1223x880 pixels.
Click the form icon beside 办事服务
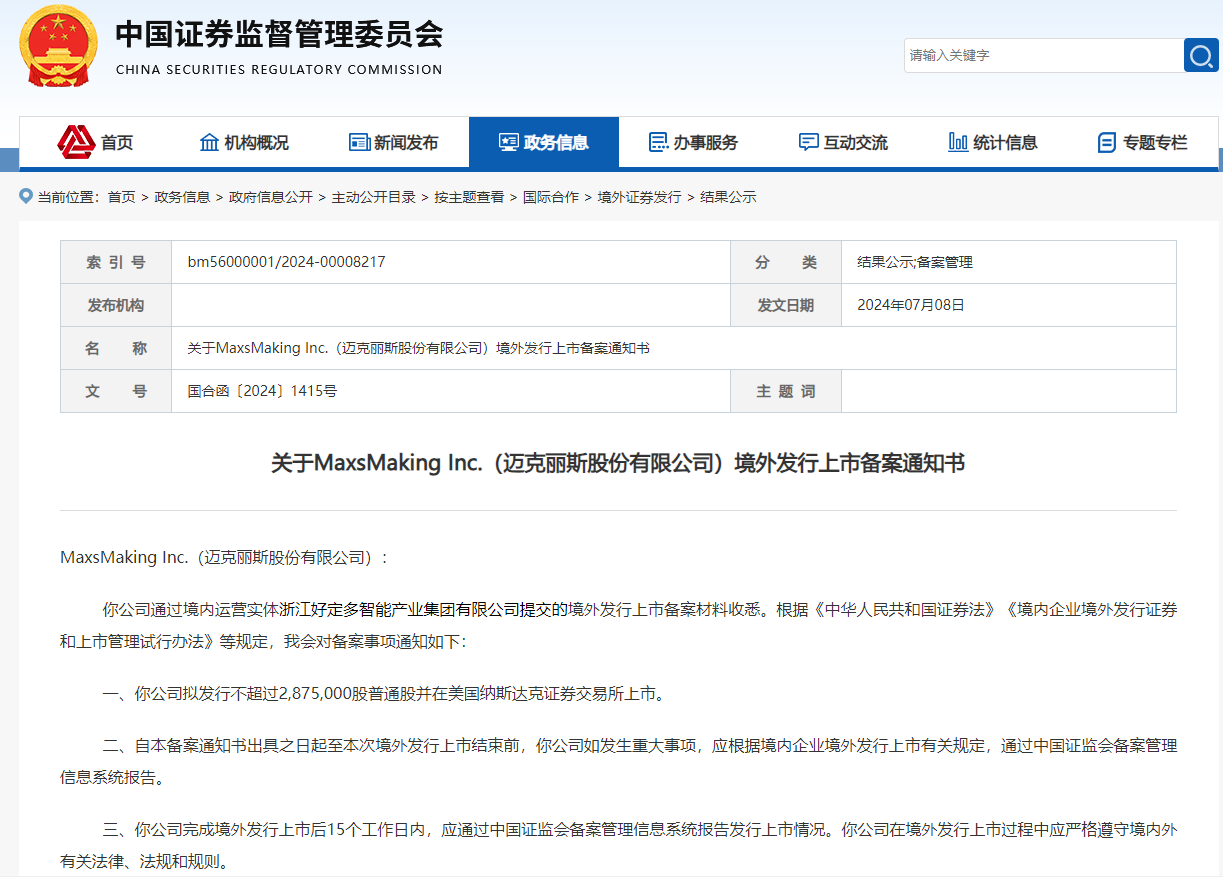click(658, 142)
